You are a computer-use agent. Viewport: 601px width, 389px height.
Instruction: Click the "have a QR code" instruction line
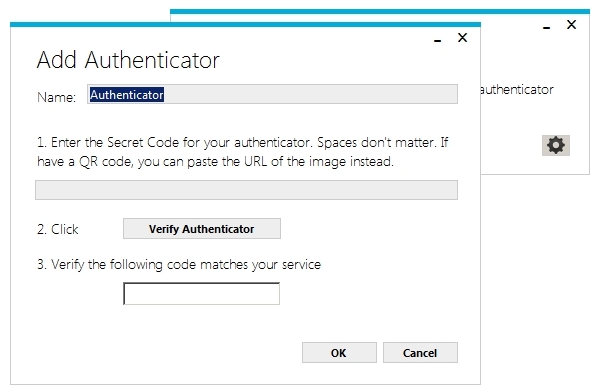(215, 161)
